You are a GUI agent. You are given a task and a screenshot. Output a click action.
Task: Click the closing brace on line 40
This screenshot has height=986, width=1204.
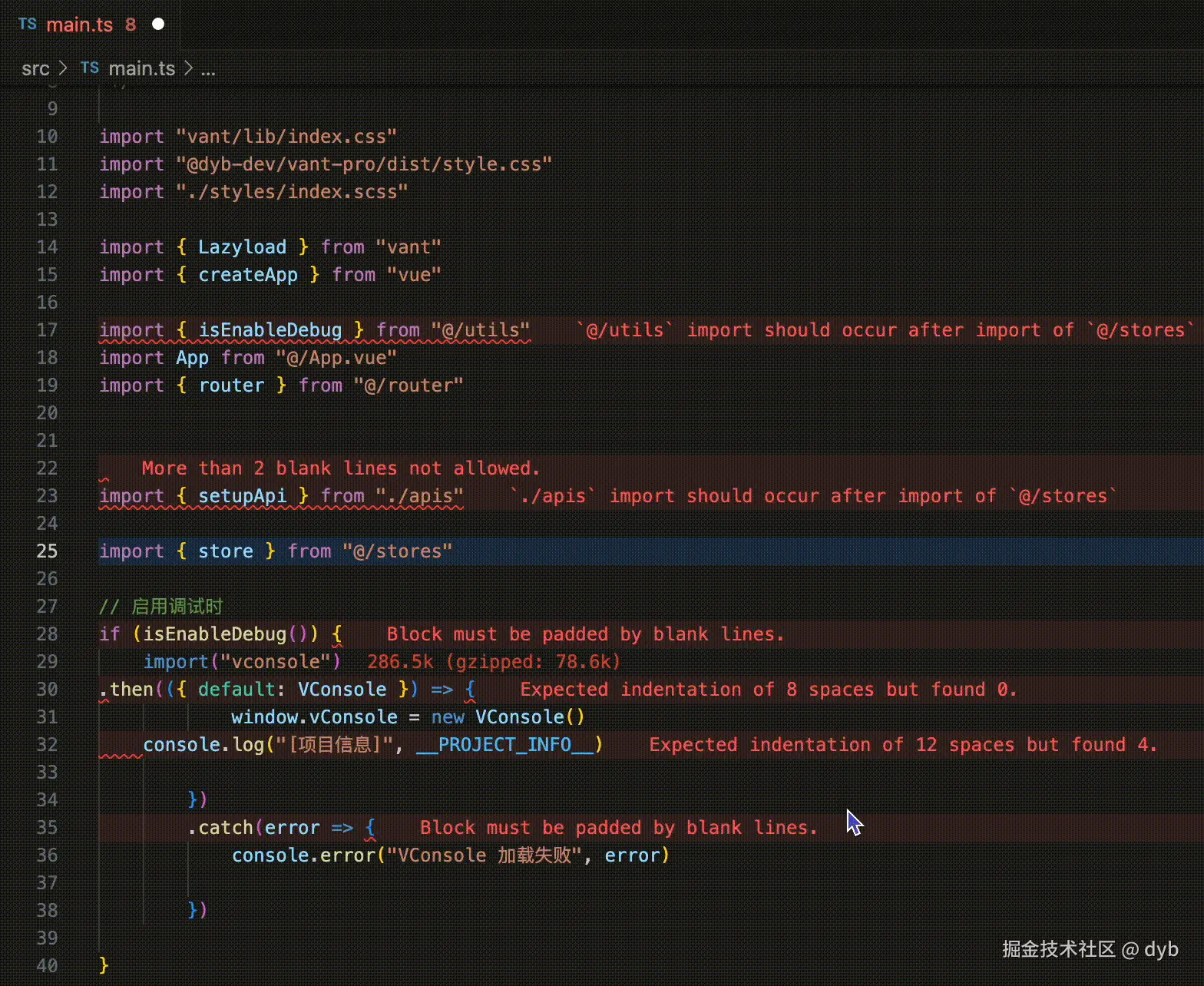pos(104,965)
